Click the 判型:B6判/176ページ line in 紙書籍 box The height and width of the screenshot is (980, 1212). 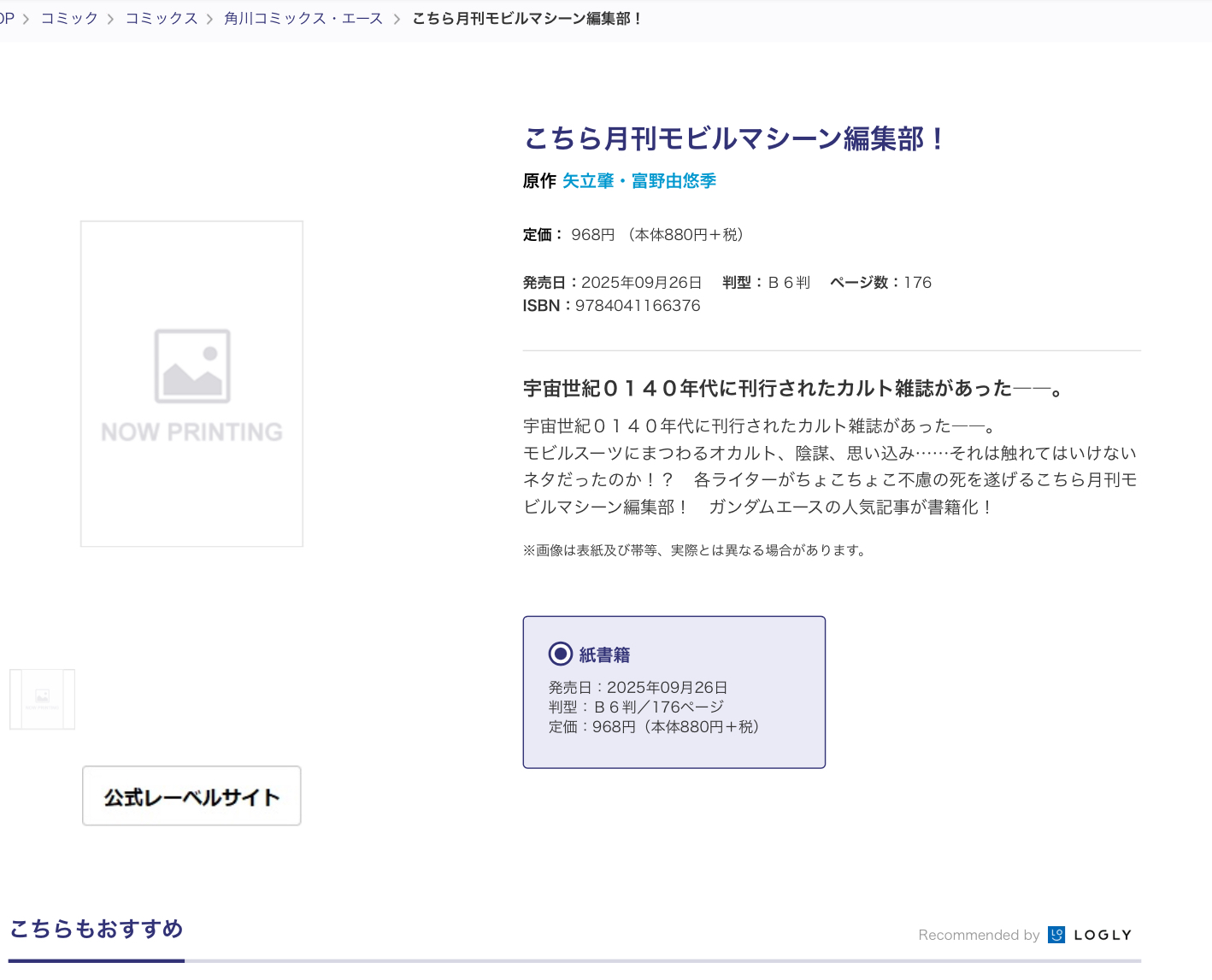636,707
